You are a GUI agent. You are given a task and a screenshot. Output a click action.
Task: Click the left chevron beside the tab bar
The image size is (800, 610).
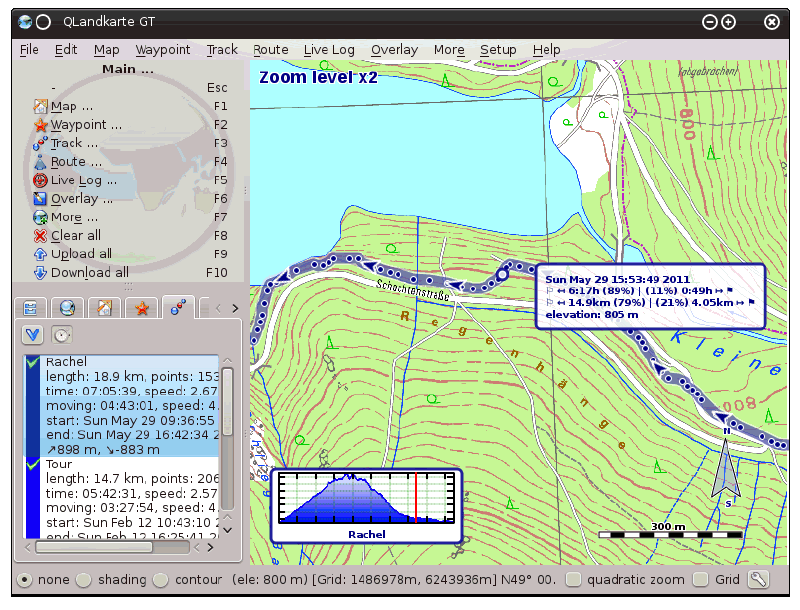coord(219,307)
